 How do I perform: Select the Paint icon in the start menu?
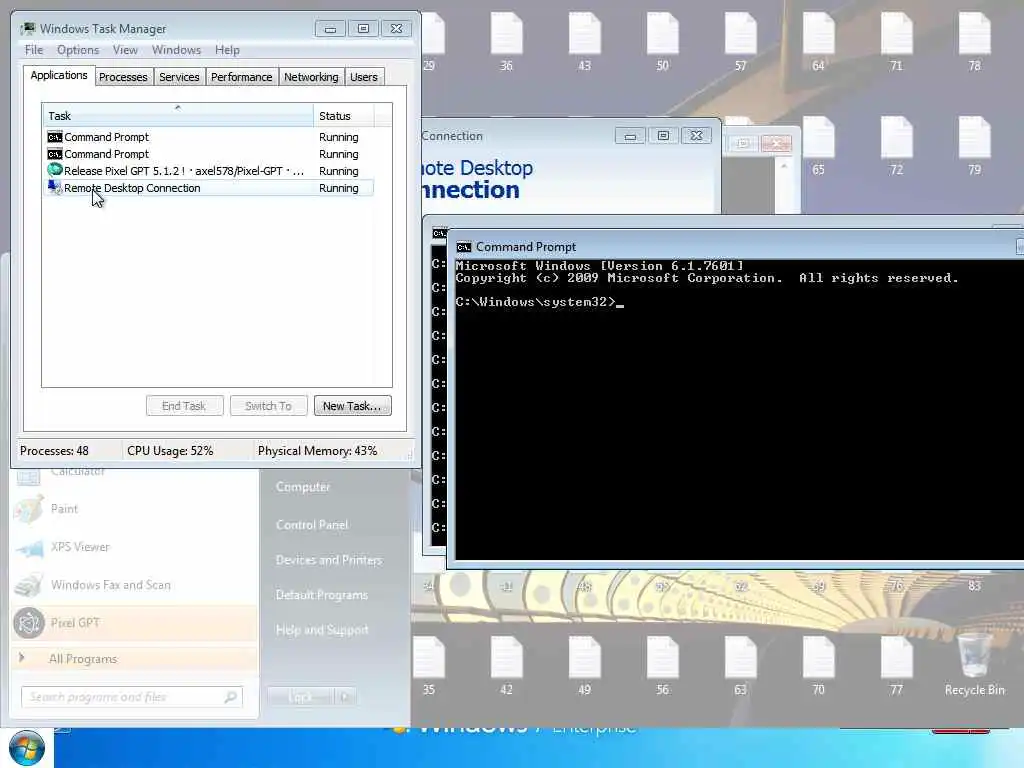pyautogui.click(x=29, y=509)
